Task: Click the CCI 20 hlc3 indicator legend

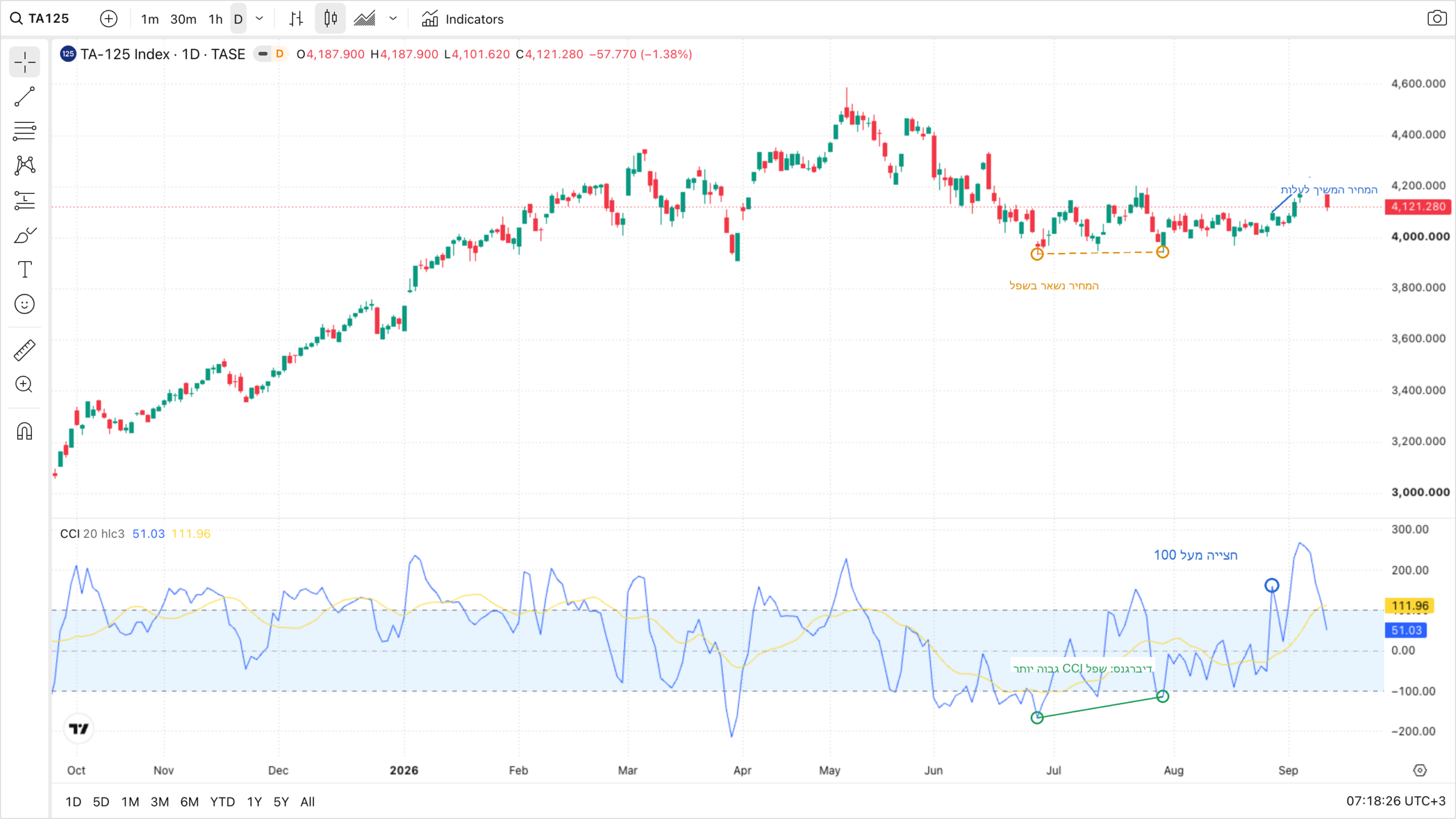Action: (x=92, y=533)
